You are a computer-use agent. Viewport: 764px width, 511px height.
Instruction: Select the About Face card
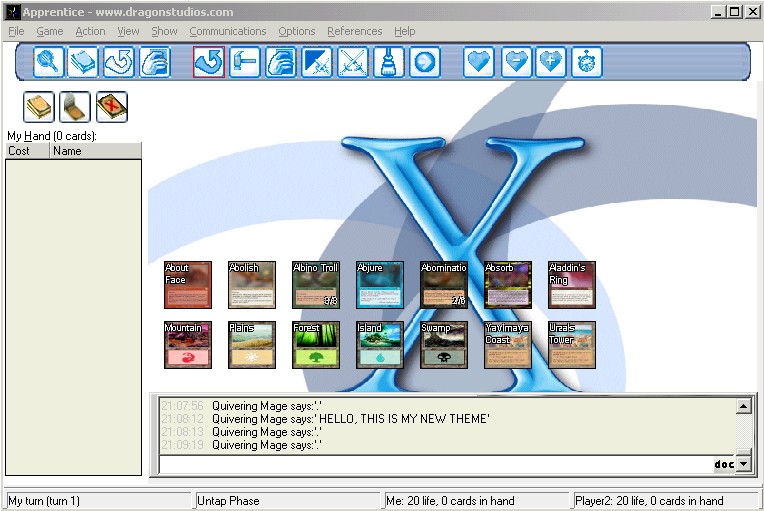coord(188,285)
